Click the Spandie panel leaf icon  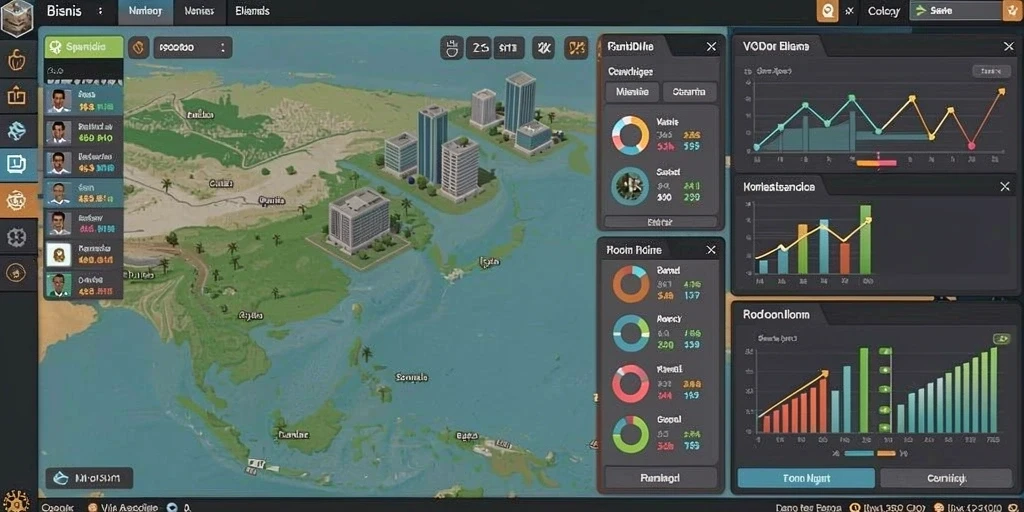(x=56, y=47)
